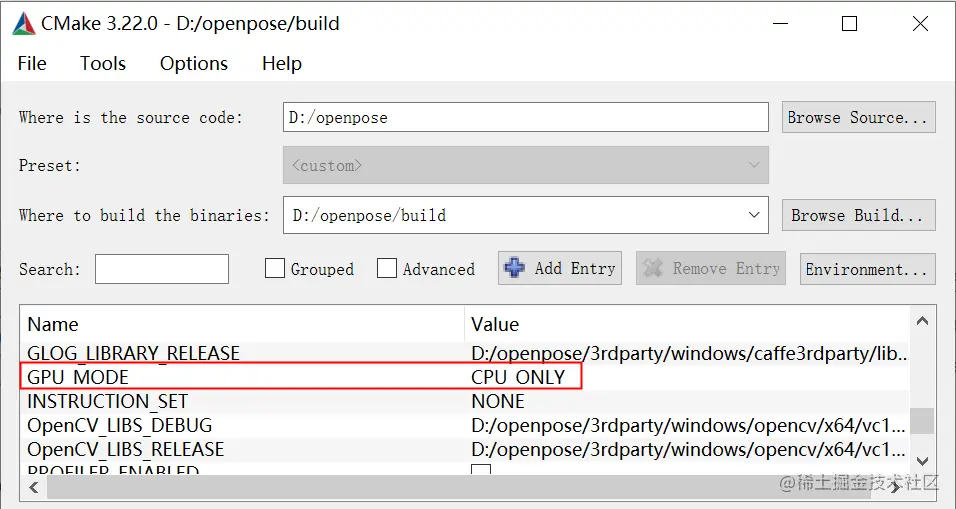Open the Tools menu
The image size is (956, 509).
click(x=102, y=63)
